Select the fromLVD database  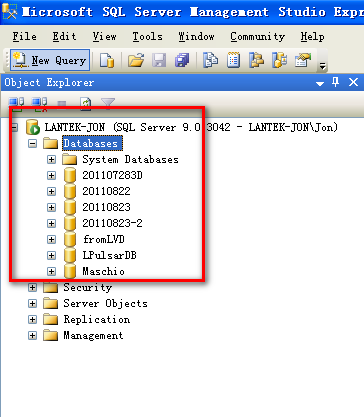pyautogui.click(x=104, y=239)
